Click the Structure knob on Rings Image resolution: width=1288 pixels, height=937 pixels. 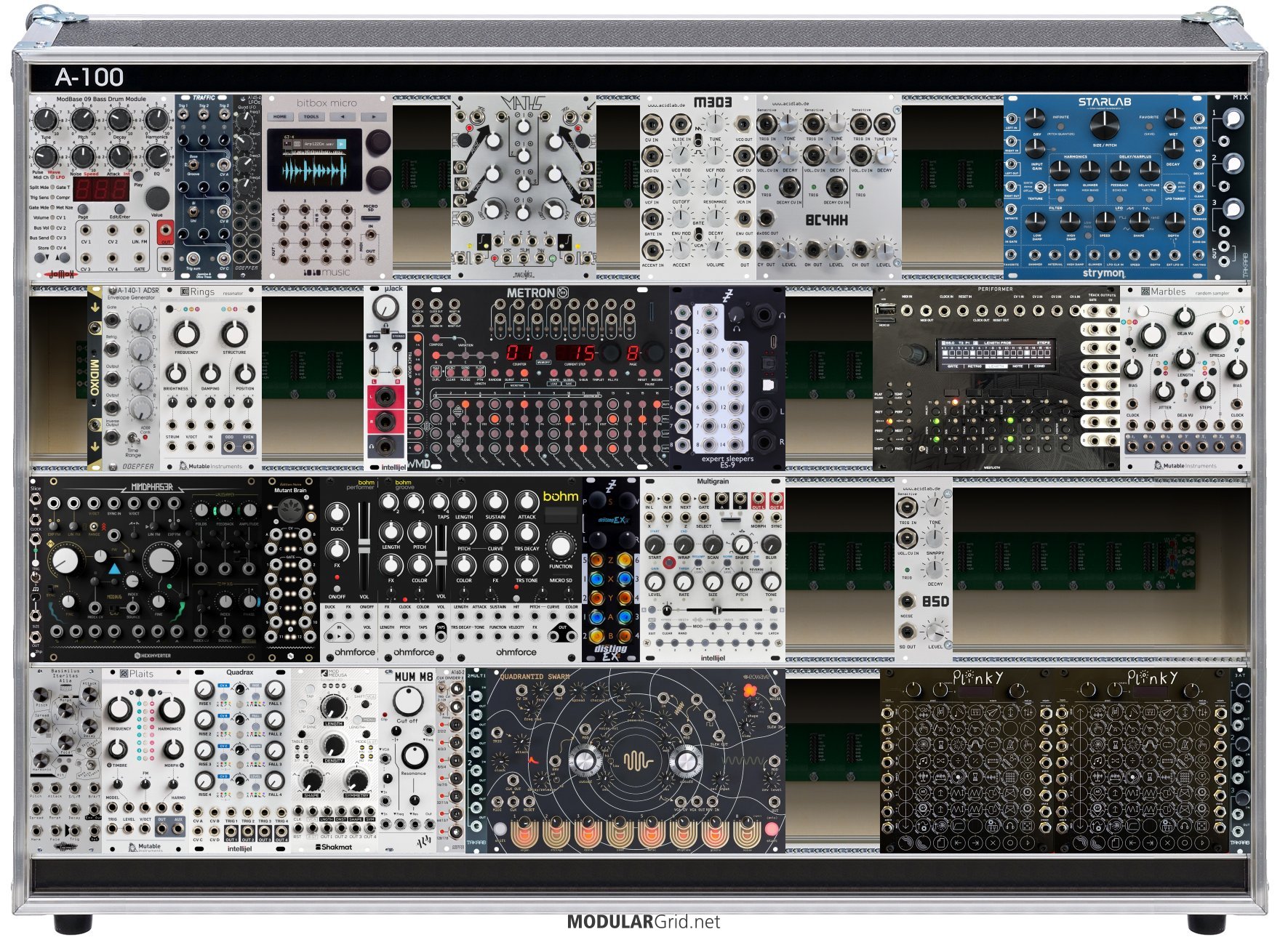[234, 334]
